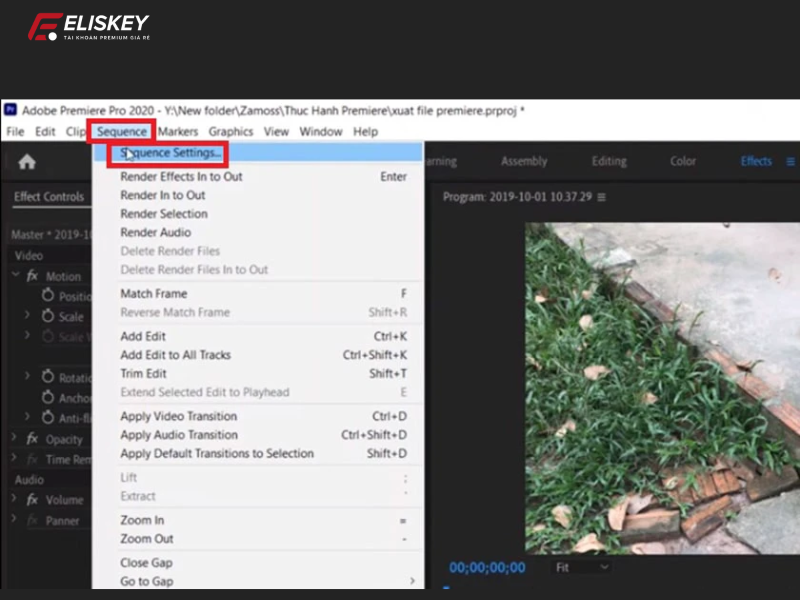Select Render Effects In to Out
Viewport: 800px width, 600px height.
click(x=181, y=177)
